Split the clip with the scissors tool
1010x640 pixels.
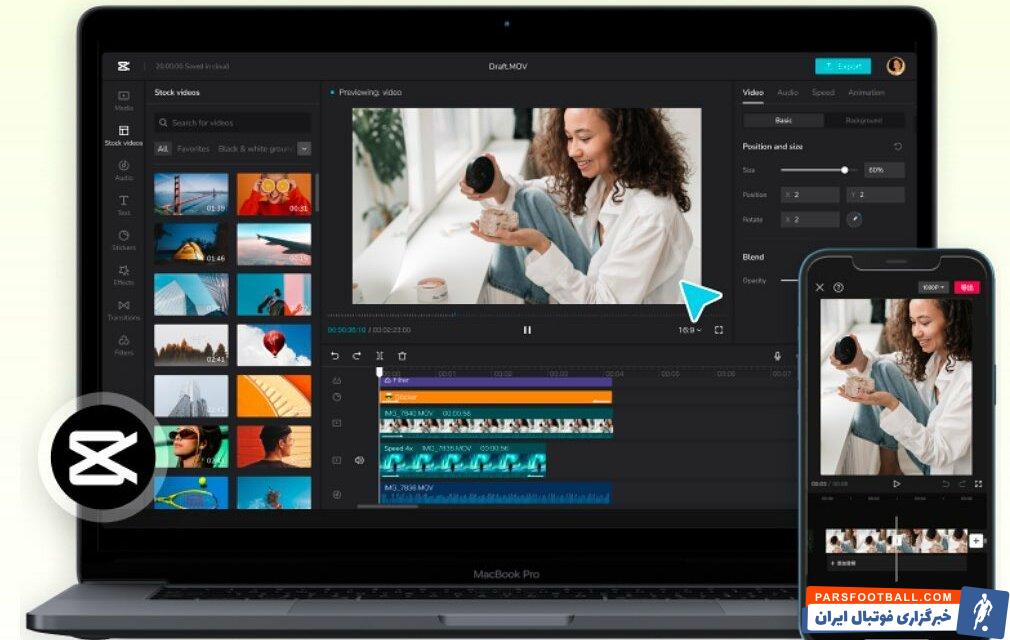pyautogui.click(x=380, y=356)
